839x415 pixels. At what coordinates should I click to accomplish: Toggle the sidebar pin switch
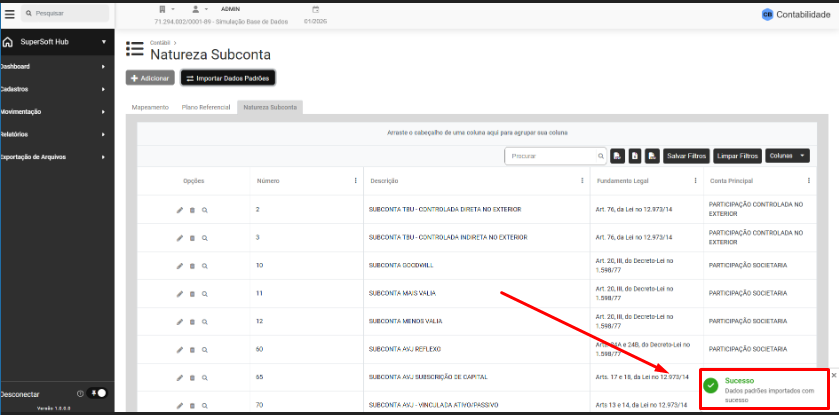pos(98,394)
